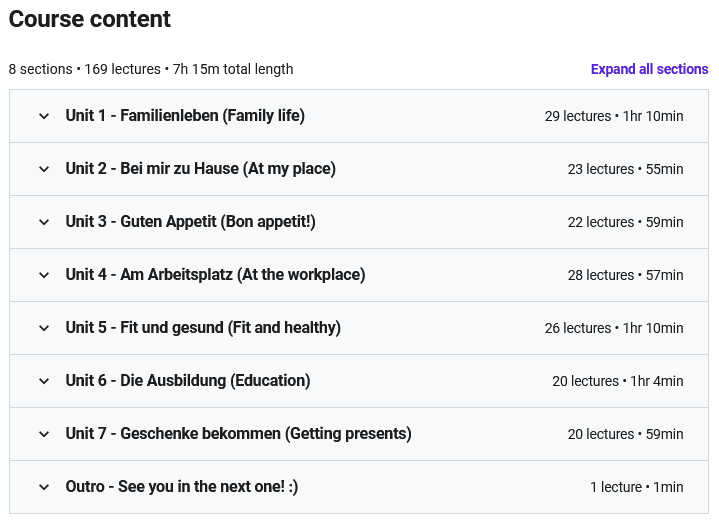Click 1 lecture 1min Outro summary

636,487
